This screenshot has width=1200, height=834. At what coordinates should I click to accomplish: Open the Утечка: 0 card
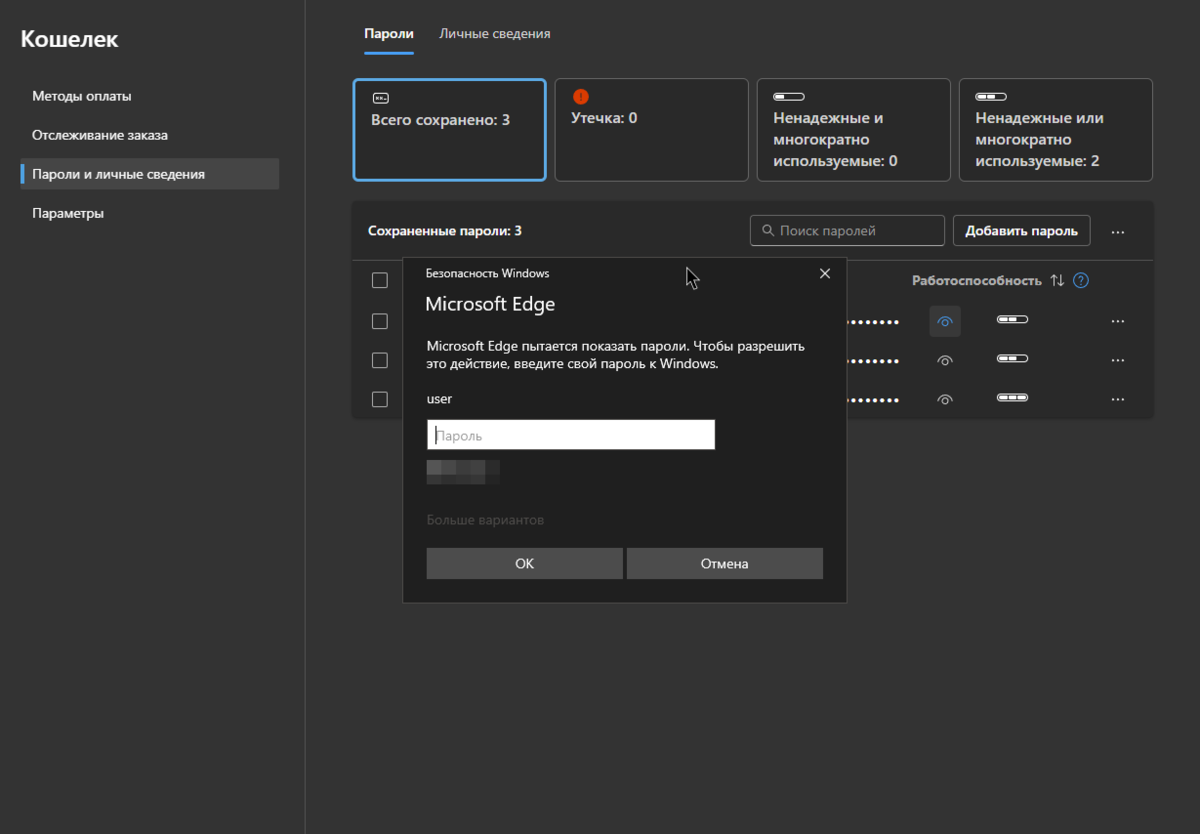click(652, 130)
